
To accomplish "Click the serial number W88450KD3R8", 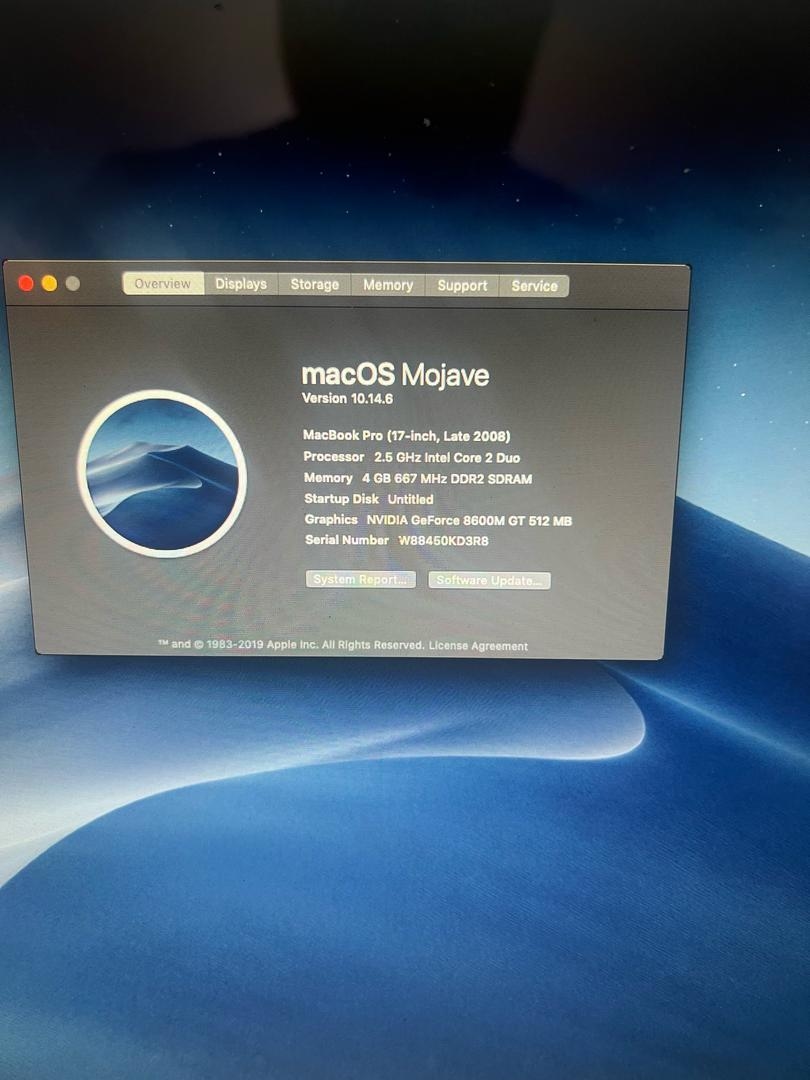I will pos(443,541).
